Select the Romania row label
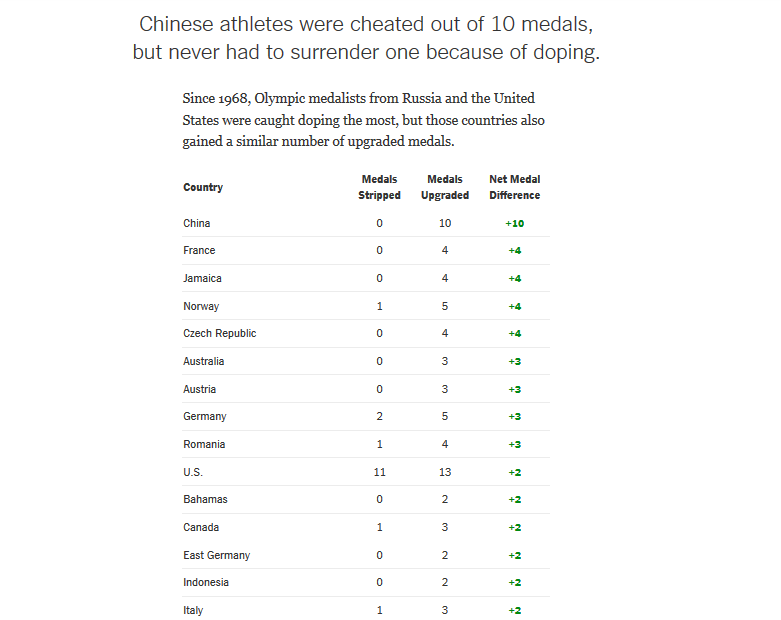The height and width of the screenshot is (620, 781). click(204, 444)
